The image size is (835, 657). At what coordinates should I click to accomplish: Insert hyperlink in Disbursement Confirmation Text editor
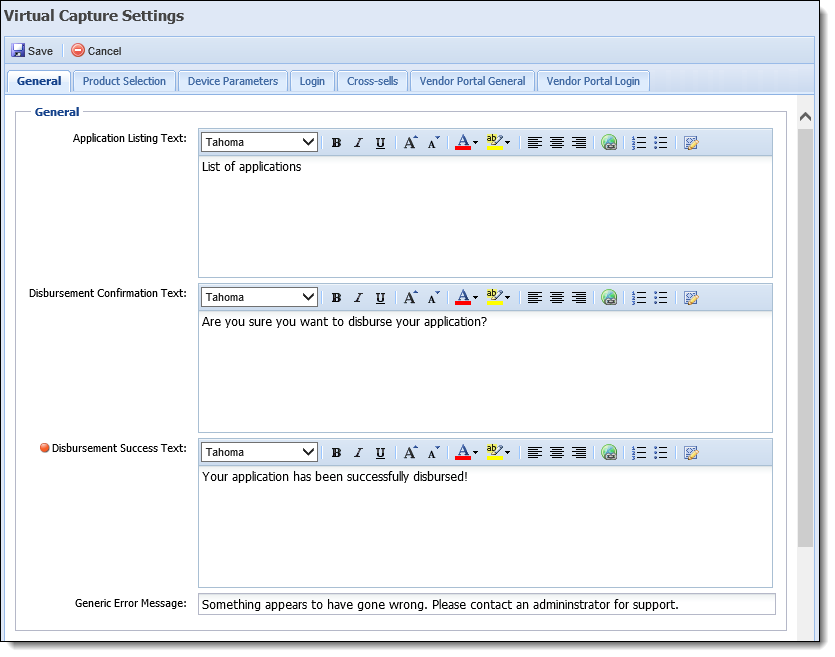coord(609,298)
